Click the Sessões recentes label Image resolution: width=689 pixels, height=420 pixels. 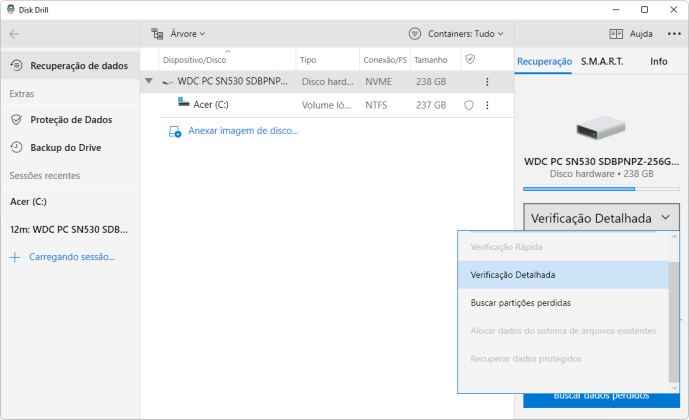pyautogui.click(x=45, y=176)
